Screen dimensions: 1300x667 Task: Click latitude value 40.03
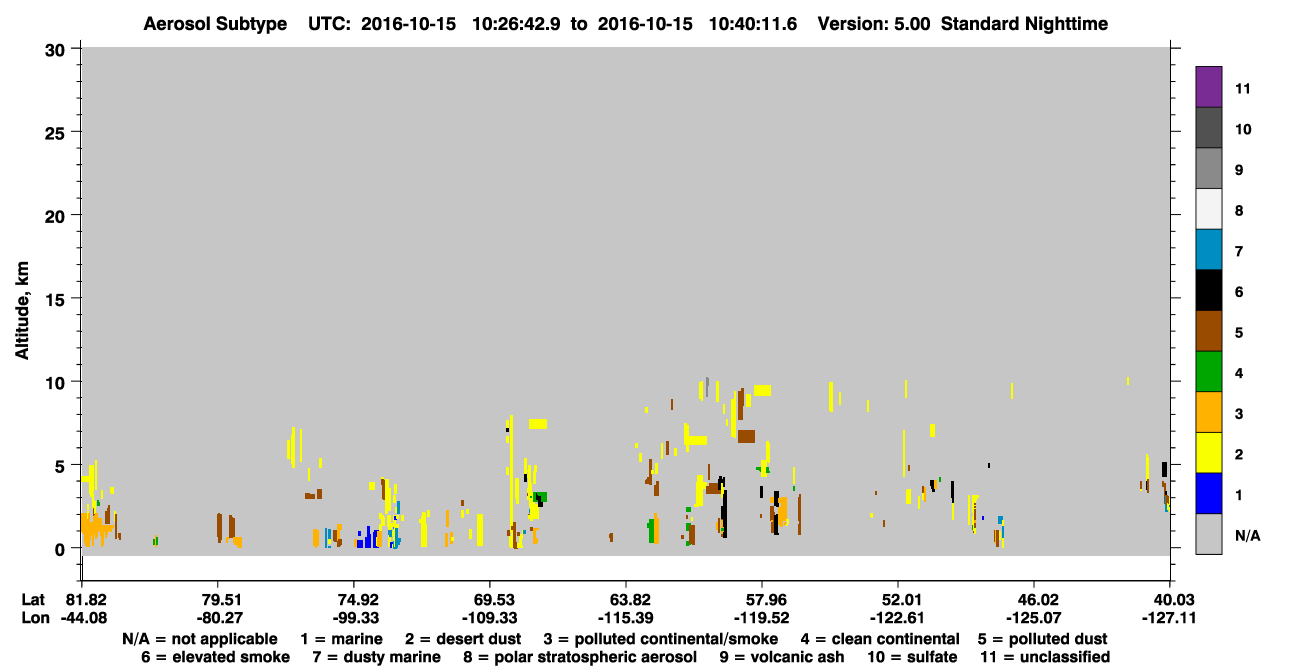1170,600
